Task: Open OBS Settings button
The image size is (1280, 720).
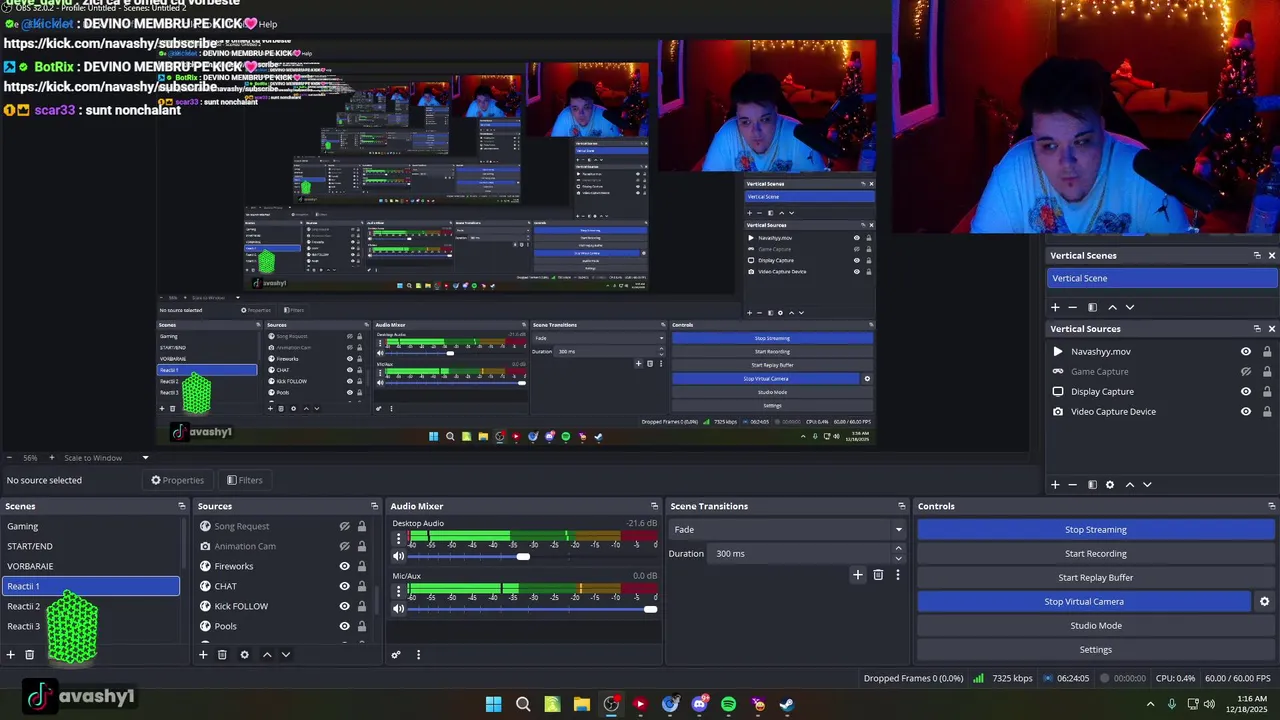Action: [1095, 650]
